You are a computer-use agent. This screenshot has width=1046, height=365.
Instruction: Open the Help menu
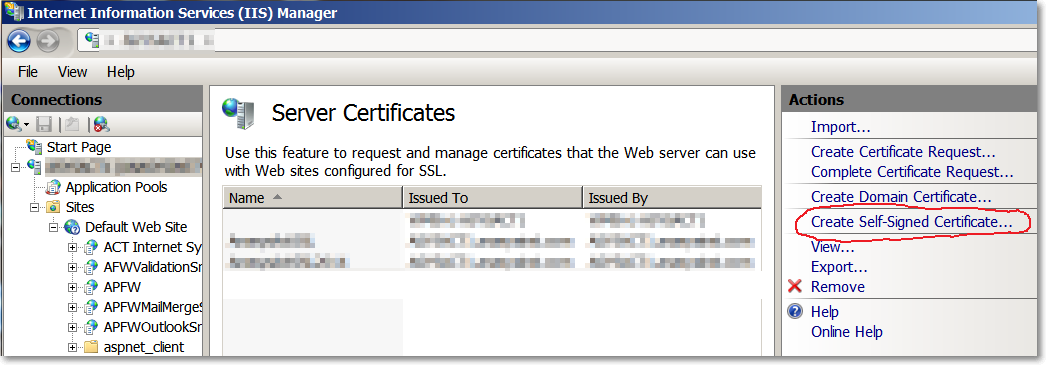coord(121,72)
